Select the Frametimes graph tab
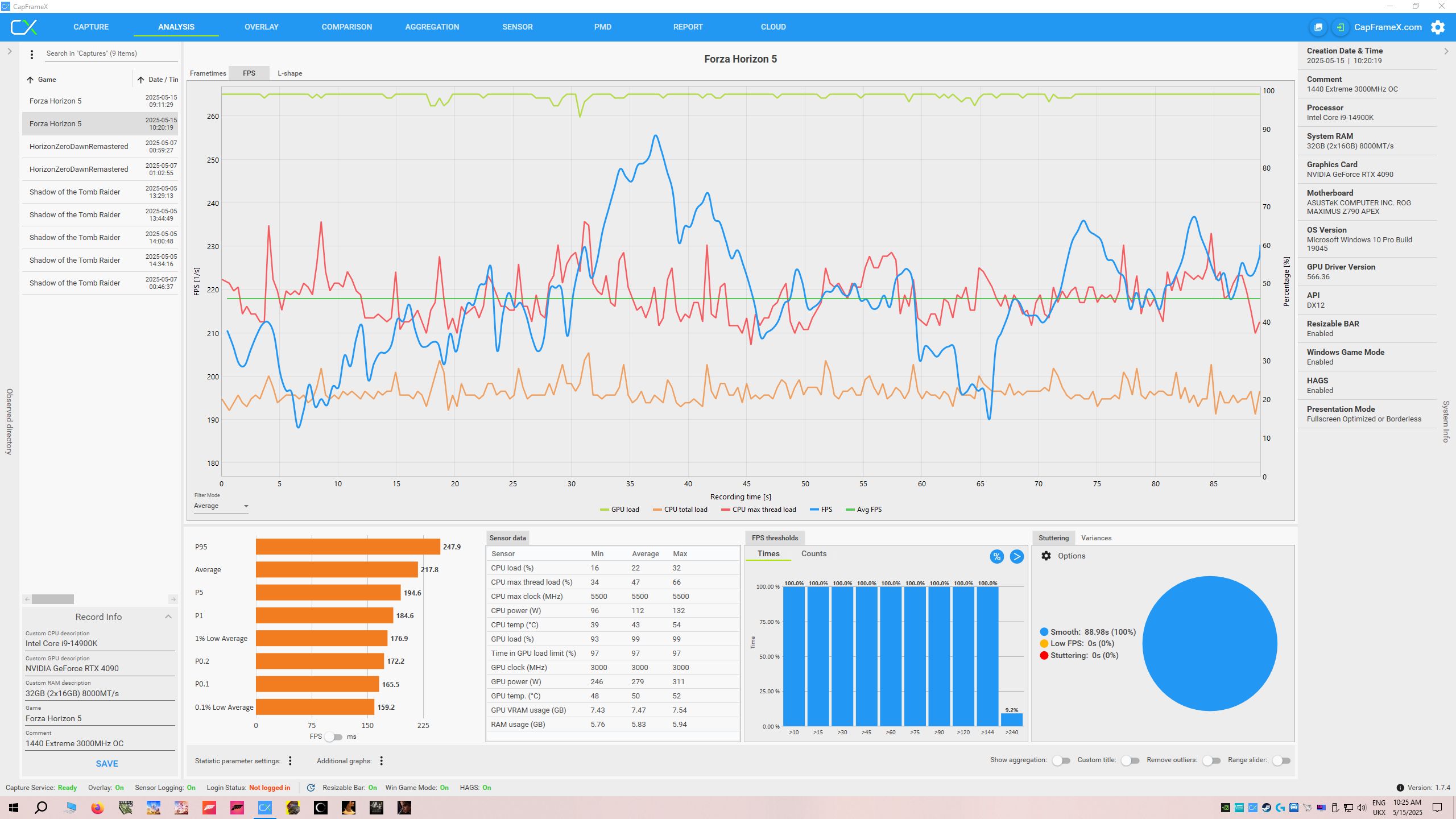The image size is (1456, 819). tap(208, 73)
